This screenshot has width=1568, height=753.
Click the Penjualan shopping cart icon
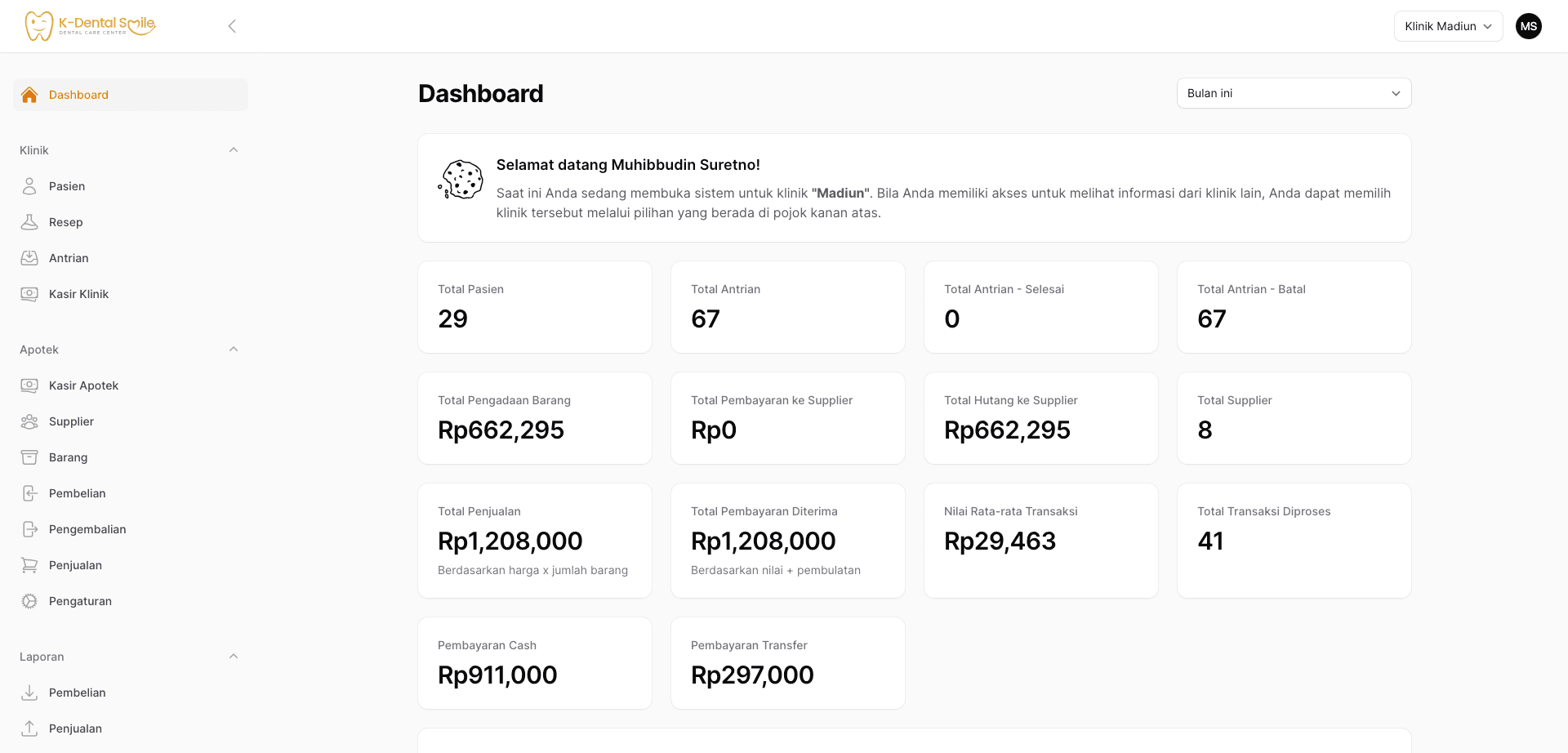click(x=29, y=565)
